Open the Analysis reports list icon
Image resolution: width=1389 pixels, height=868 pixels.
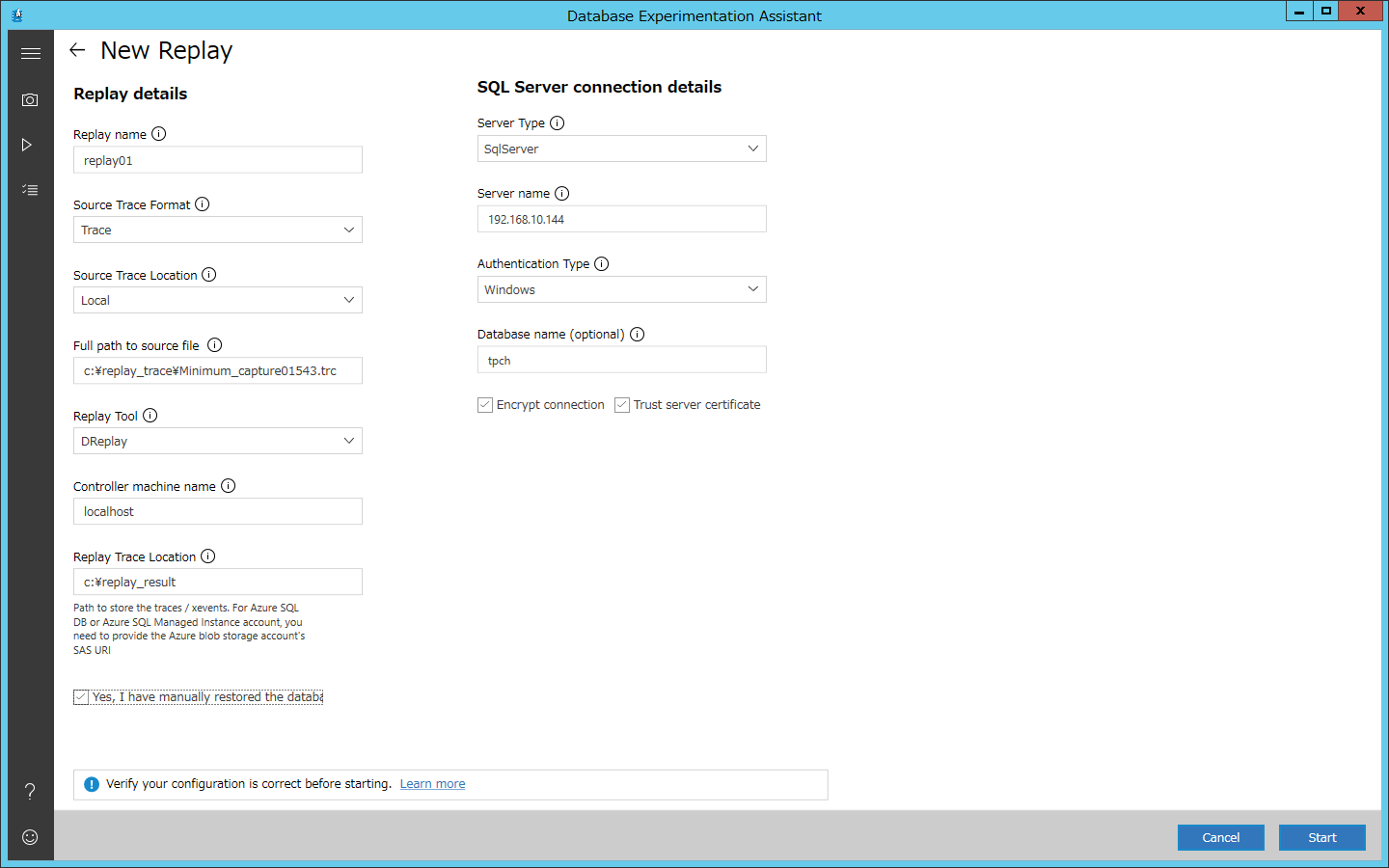30,190
